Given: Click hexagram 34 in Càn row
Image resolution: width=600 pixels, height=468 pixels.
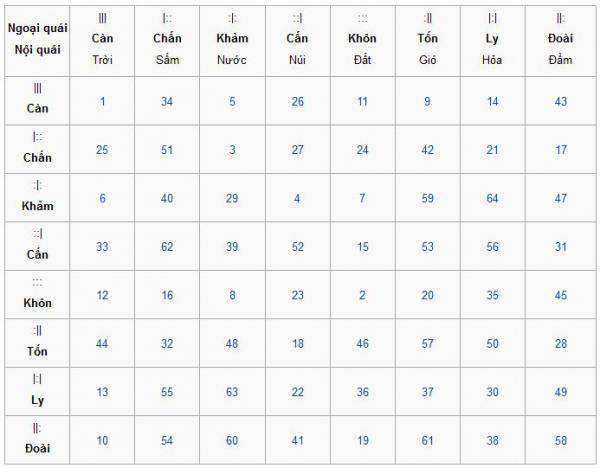Looking at the screenshot, I should (x=167, y=101).
